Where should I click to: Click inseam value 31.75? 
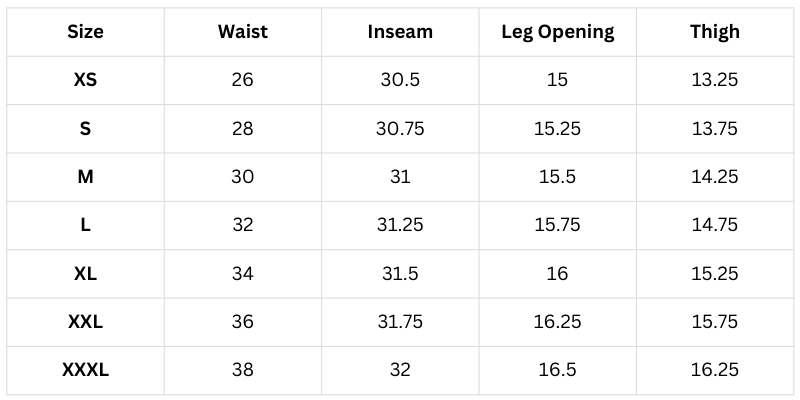[x=401, y=322]
